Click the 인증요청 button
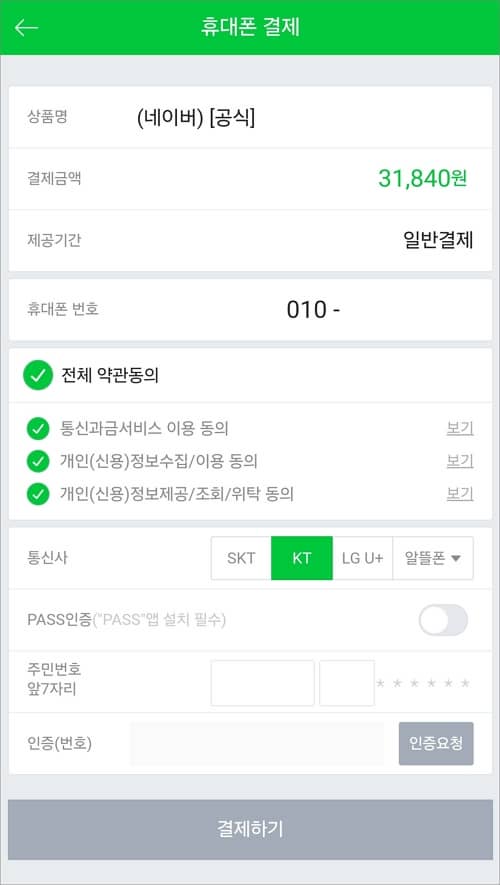Image resolution: width=500 pixels, height=885 pixels. (x=436, y=743)
